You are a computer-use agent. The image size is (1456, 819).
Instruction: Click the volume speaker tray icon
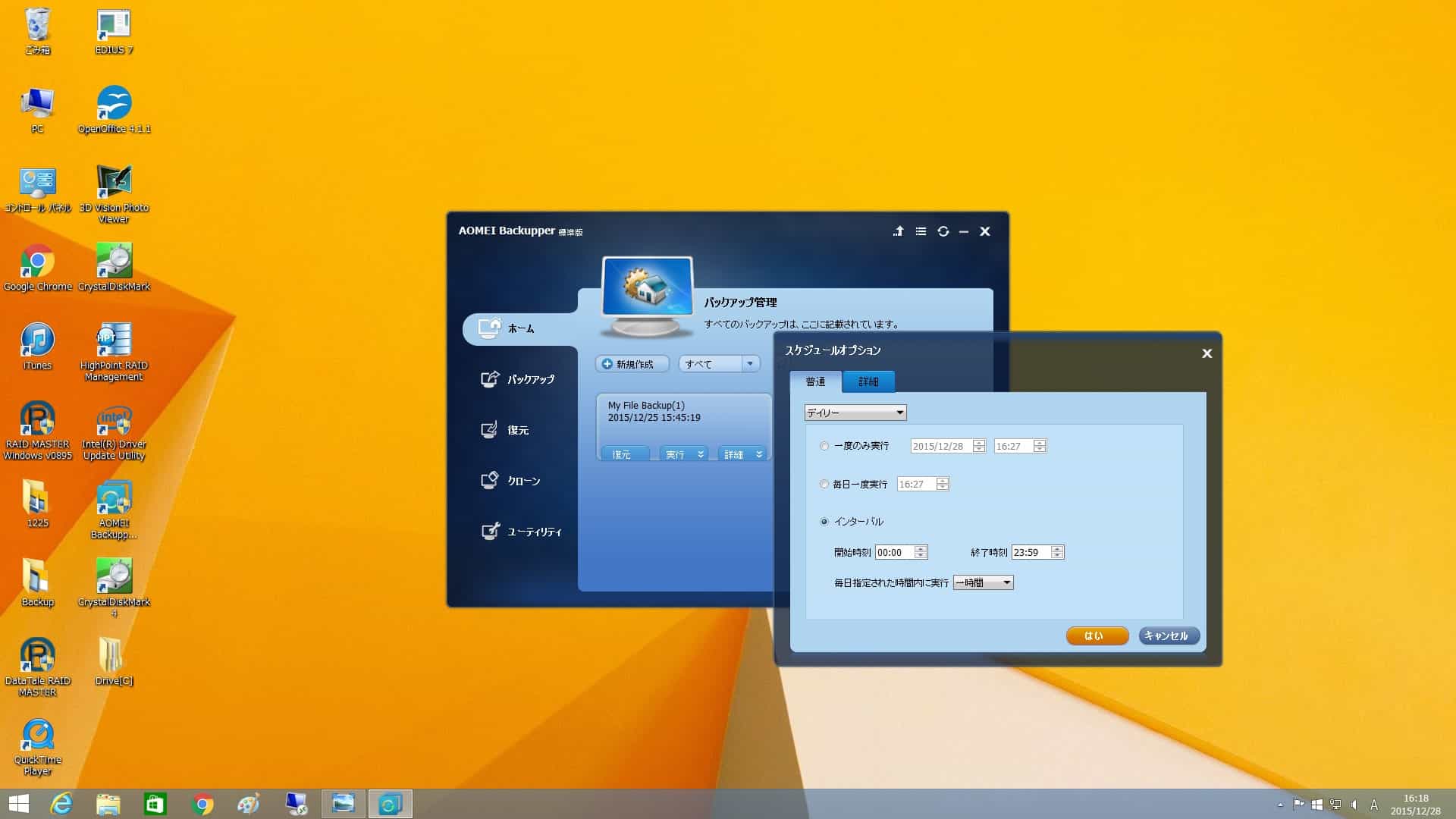(x=1354, y=805)
